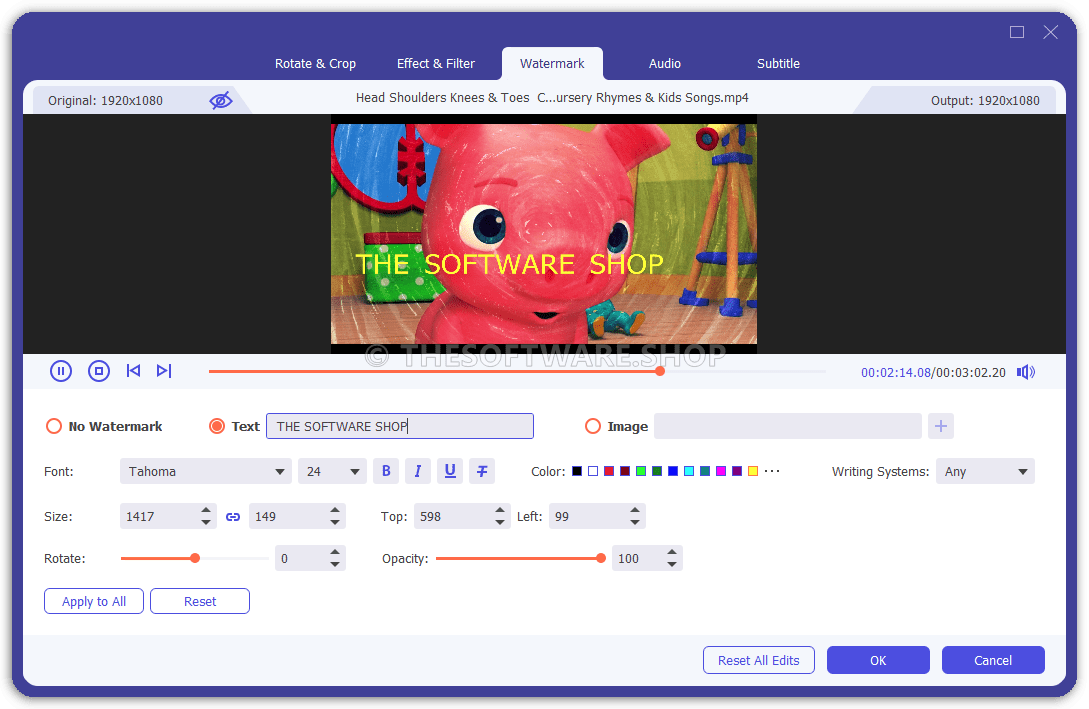The image size is (1089, 709).
Task: Increase watermark height 149 stepper up
Action: 335,510
